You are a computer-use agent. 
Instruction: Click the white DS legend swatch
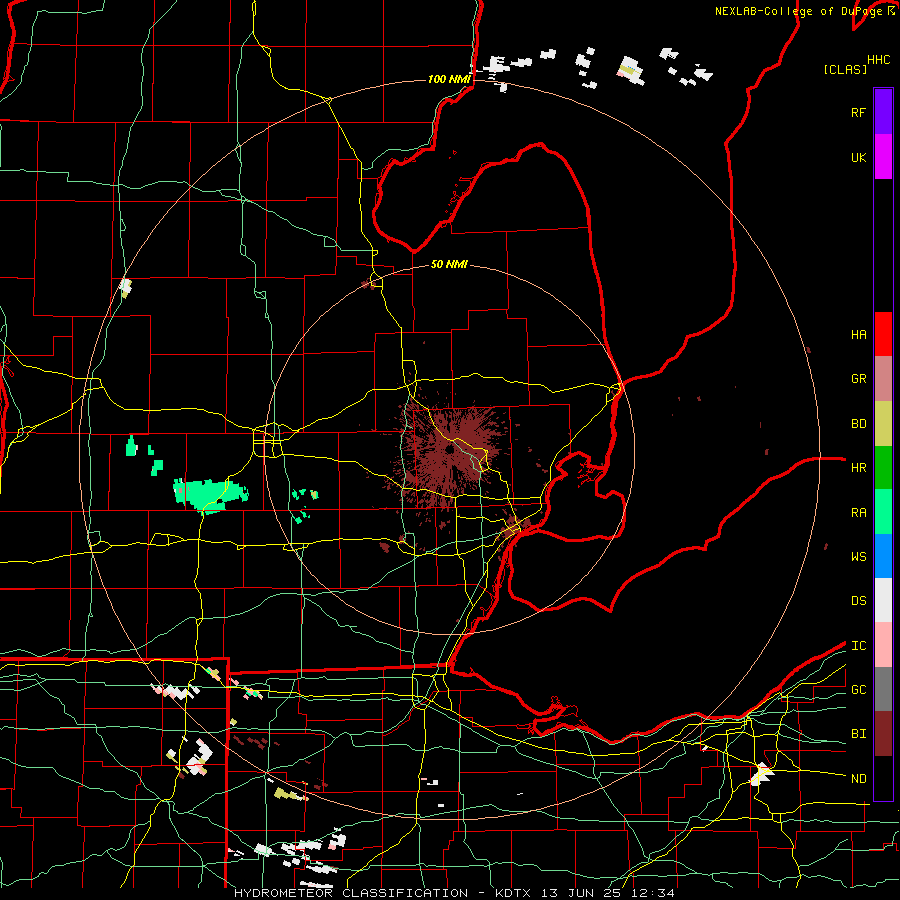tap(883, 600)
